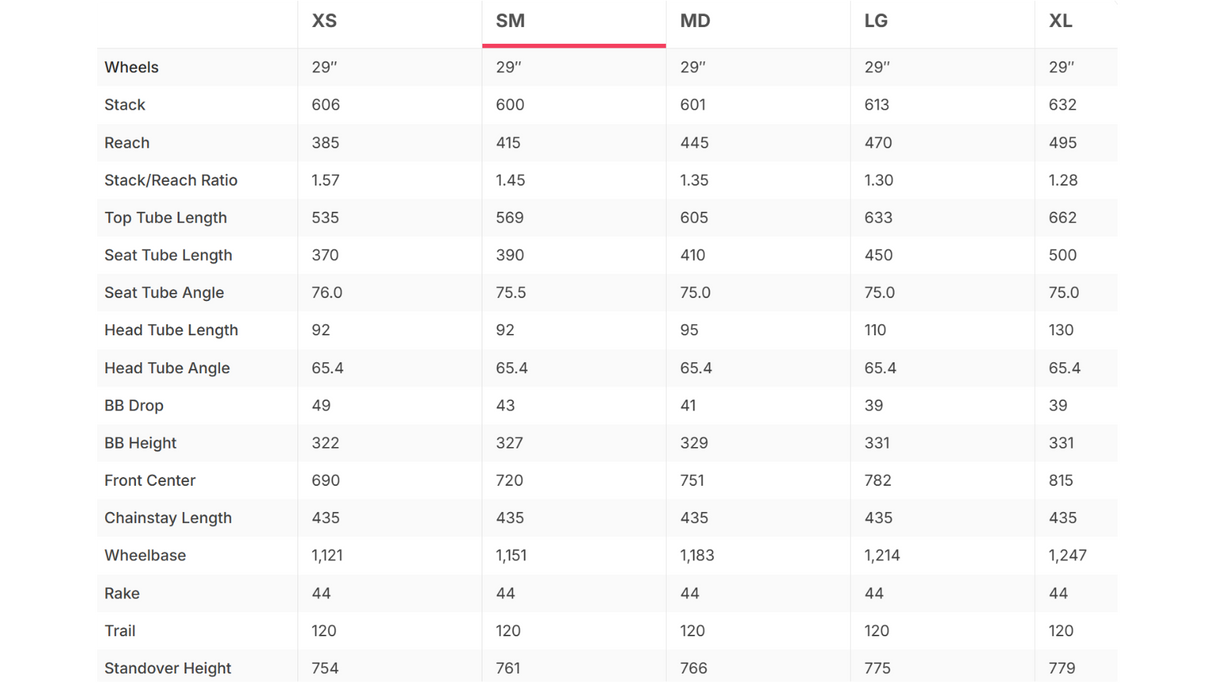Switch to the MD size column
This screenshot has height=683, width=1214.
coord(695,21)
